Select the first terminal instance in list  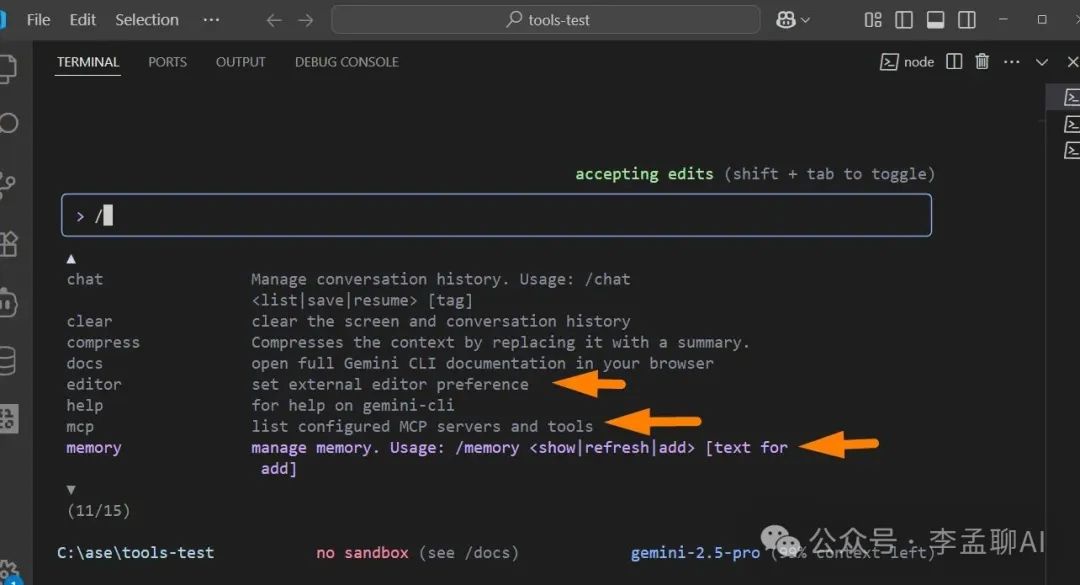pos(1071,97)
